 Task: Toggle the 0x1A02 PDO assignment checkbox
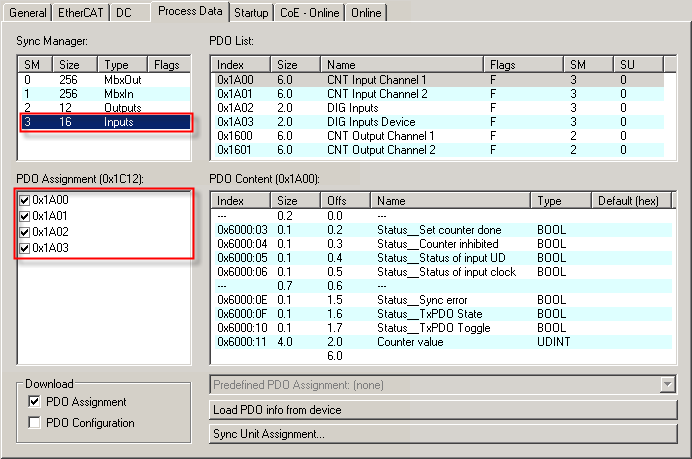tap(25, 232)
